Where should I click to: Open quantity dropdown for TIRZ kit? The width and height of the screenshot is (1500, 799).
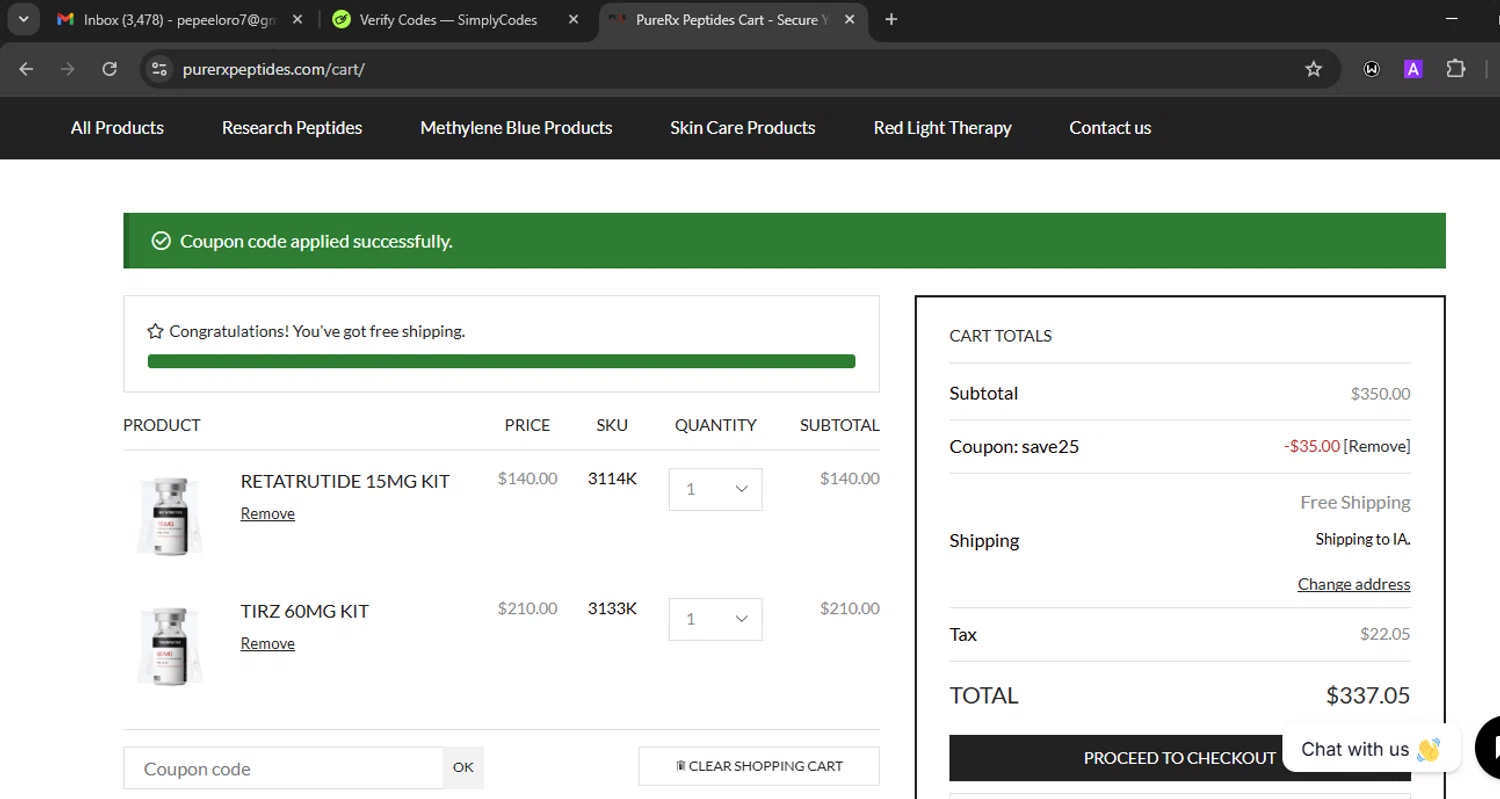715,619
